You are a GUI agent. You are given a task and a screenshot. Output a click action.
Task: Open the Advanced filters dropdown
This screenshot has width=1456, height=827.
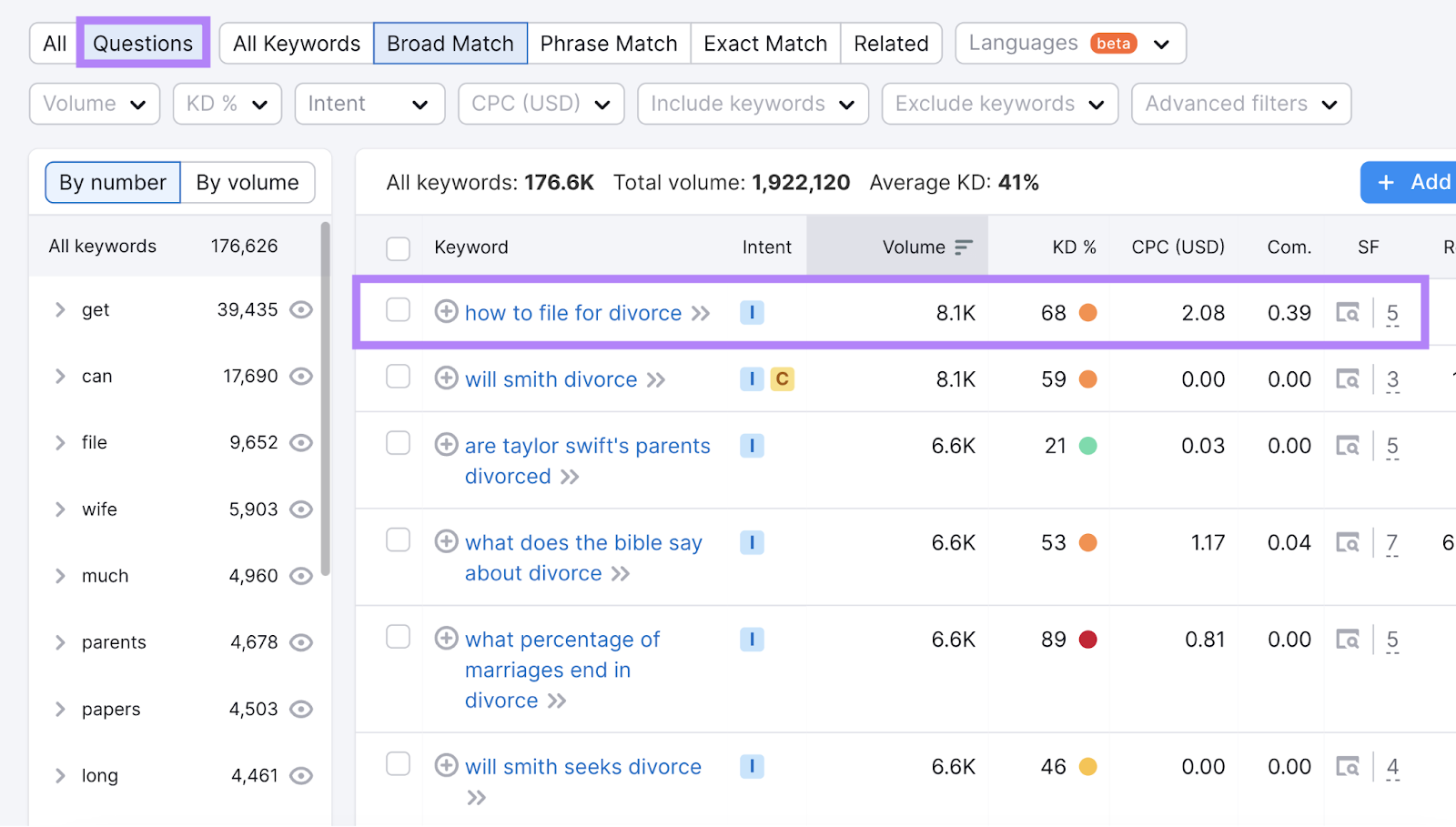click(1239, 103)
